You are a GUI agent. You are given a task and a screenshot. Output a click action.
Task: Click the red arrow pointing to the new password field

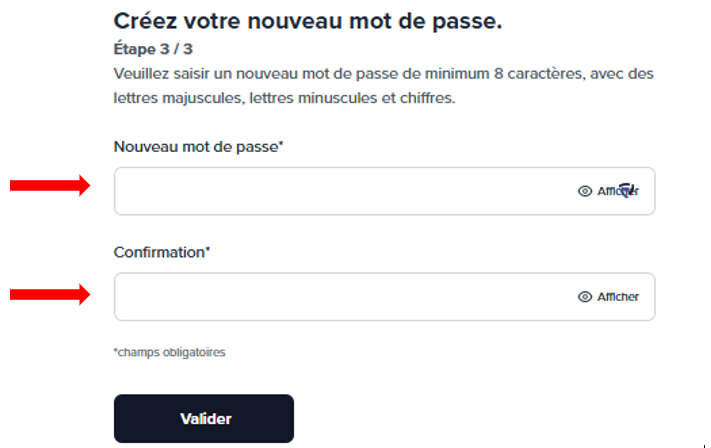point(50,185)
